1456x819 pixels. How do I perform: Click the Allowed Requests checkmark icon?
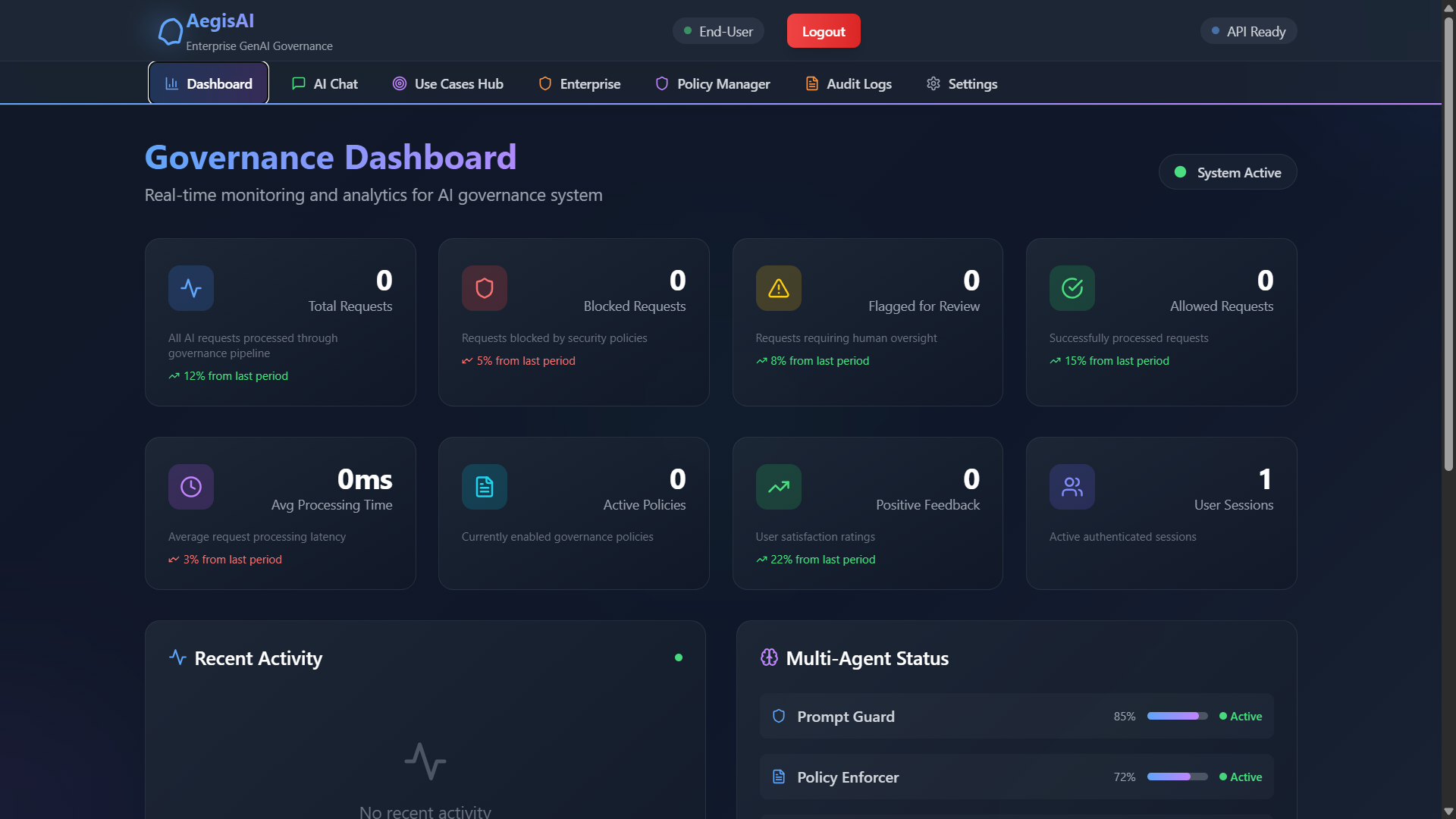(1072, 288)
